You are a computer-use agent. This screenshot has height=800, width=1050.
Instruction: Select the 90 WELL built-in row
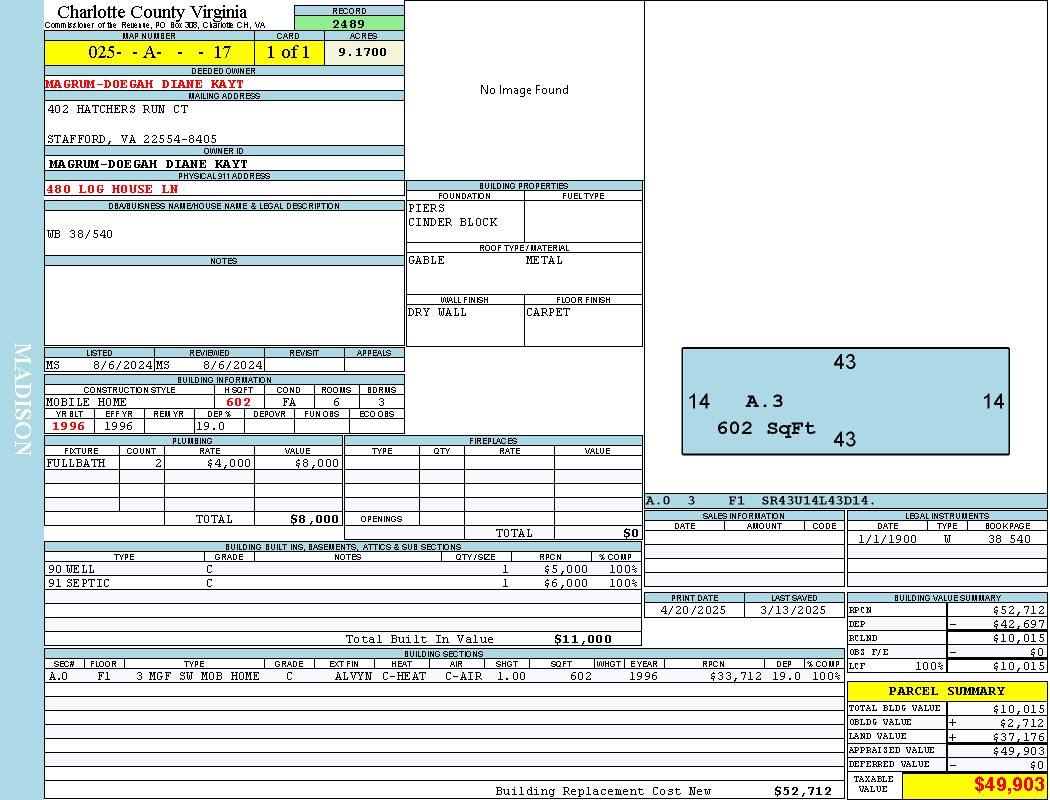click(340, 568)
